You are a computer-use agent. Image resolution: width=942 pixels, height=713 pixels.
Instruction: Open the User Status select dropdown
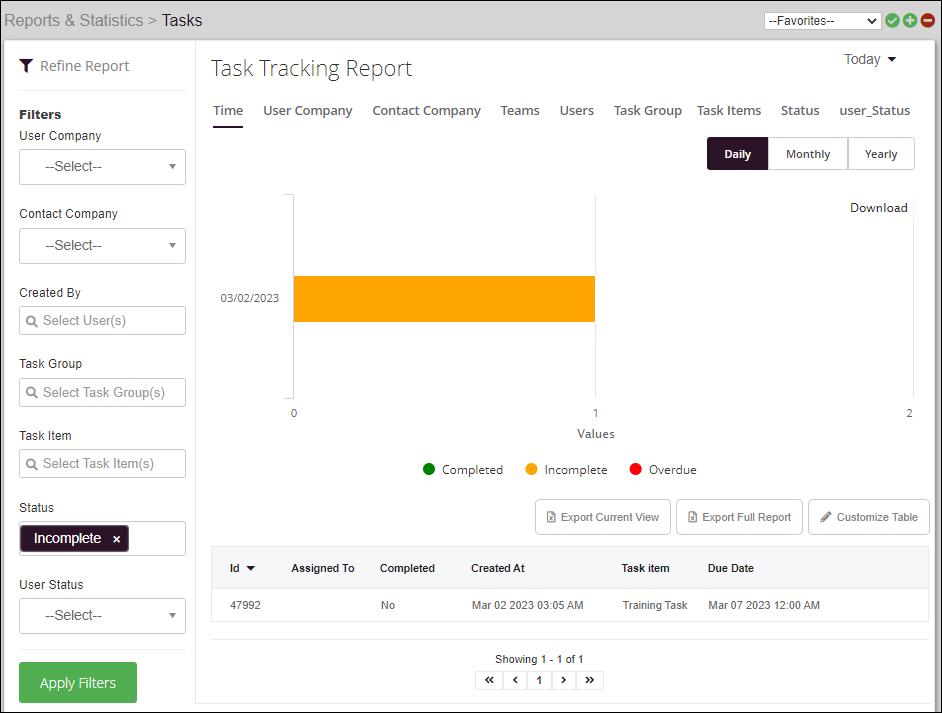(x=102, y=616)
